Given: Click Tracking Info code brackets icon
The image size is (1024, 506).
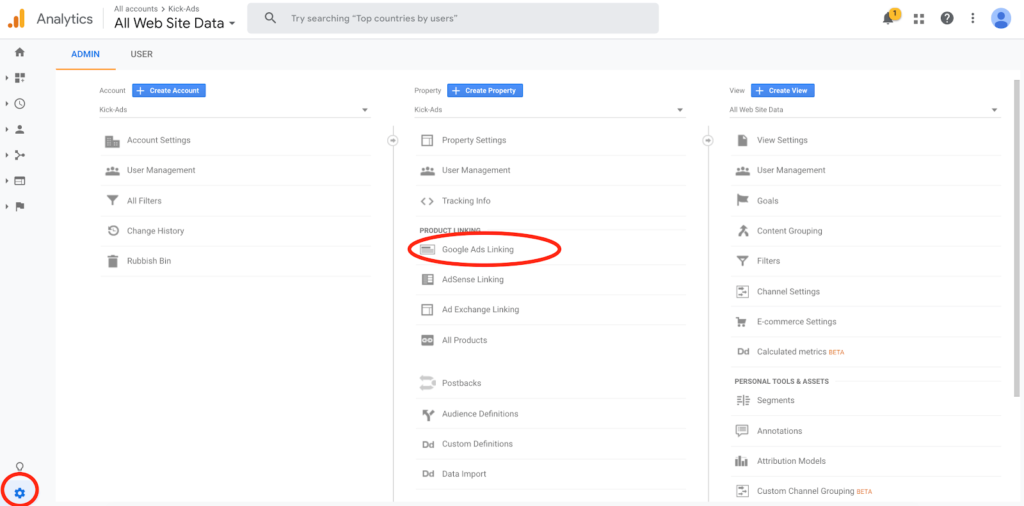Looking at the screenshot, I should click(x=427, y=201).
